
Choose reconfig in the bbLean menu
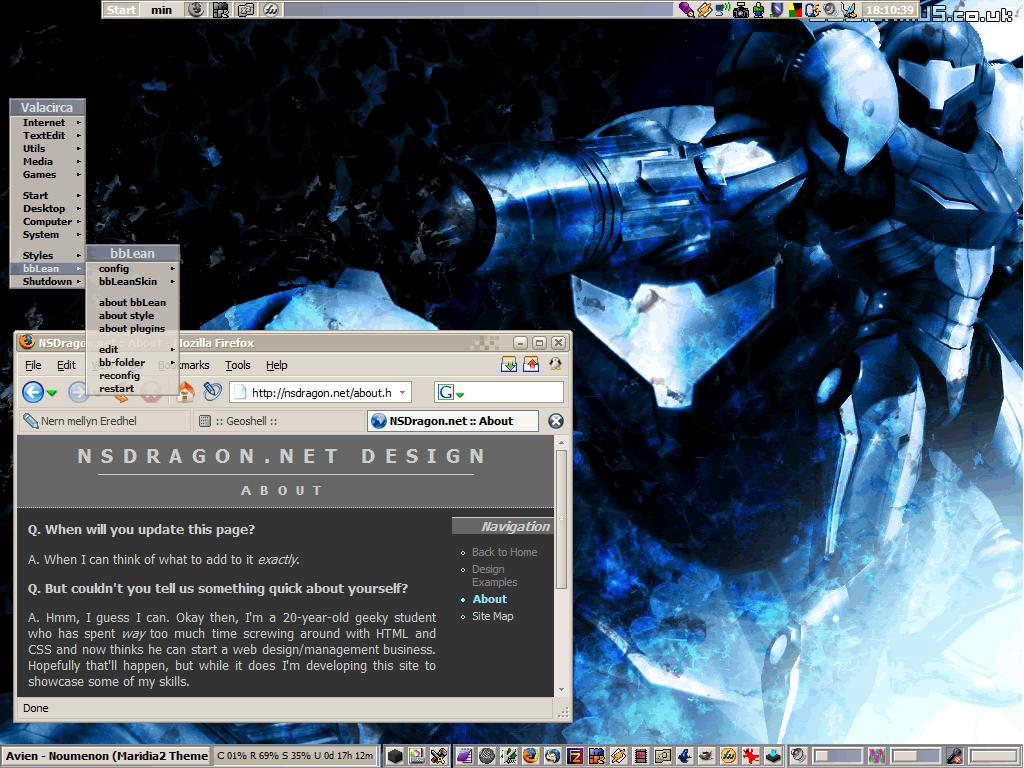click(x=133, y=376)
